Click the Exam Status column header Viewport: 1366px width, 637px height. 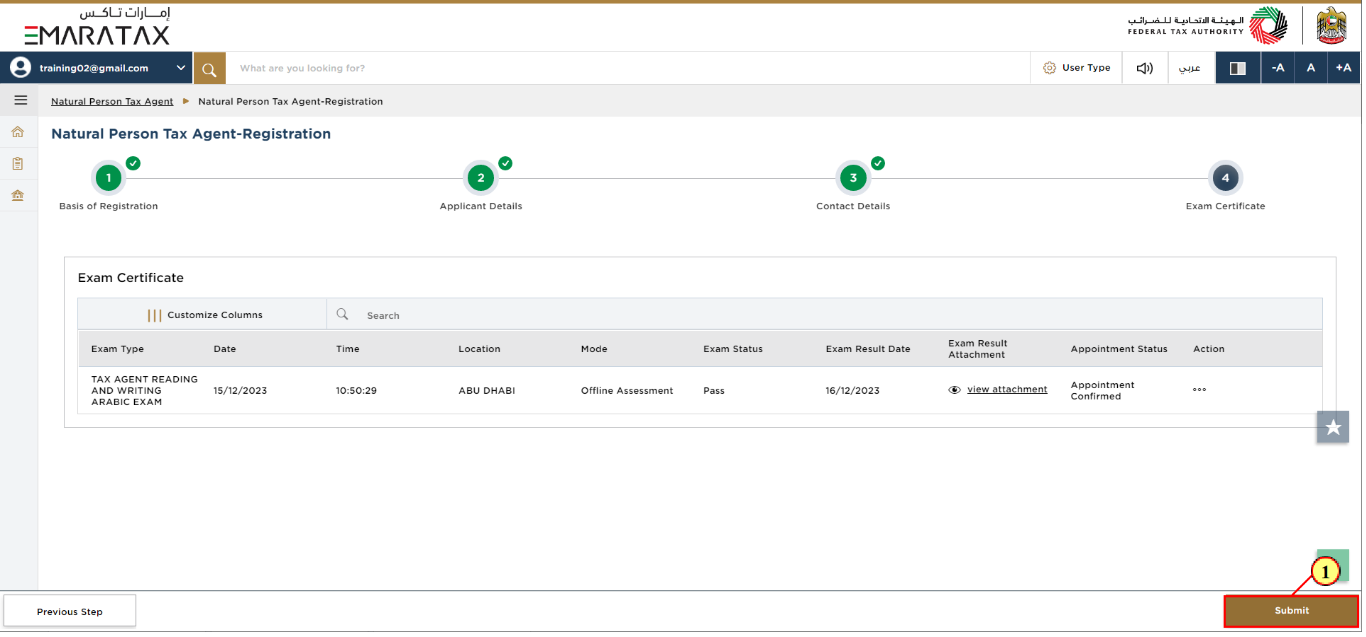(x=733, y=349)
